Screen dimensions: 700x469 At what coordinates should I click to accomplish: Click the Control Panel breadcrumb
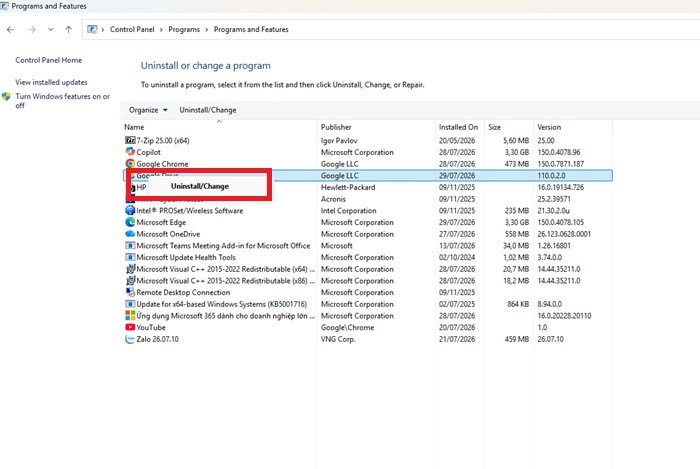coord(132,29)
